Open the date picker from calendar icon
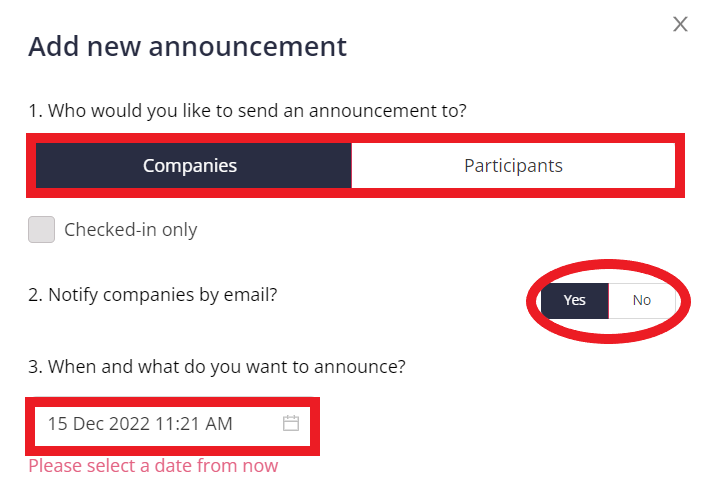This screenshot has height=485, width=706. (x=291, y=423)
